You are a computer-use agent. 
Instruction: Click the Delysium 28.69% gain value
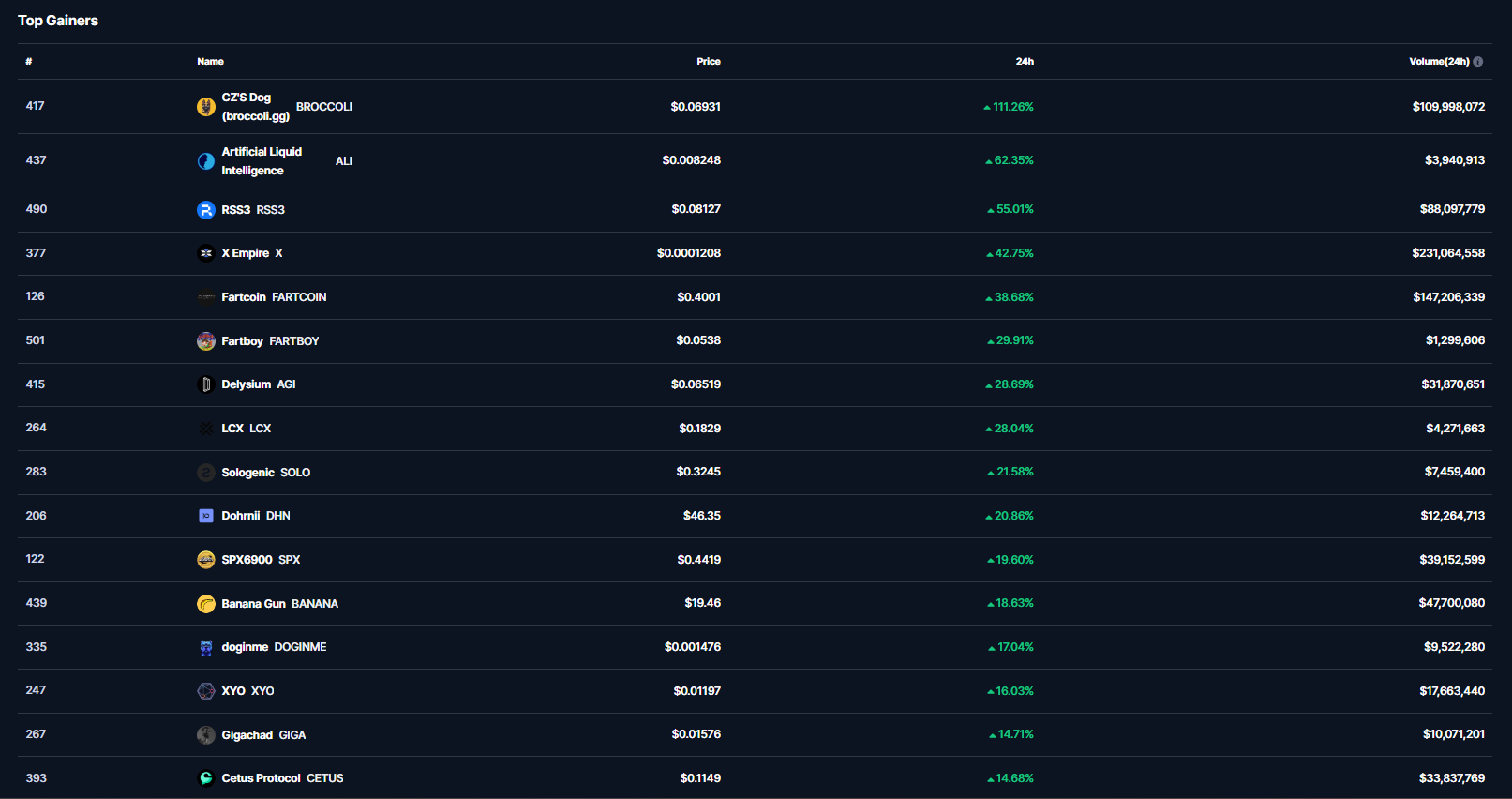pyautogui.click(x=1013, y=384)
